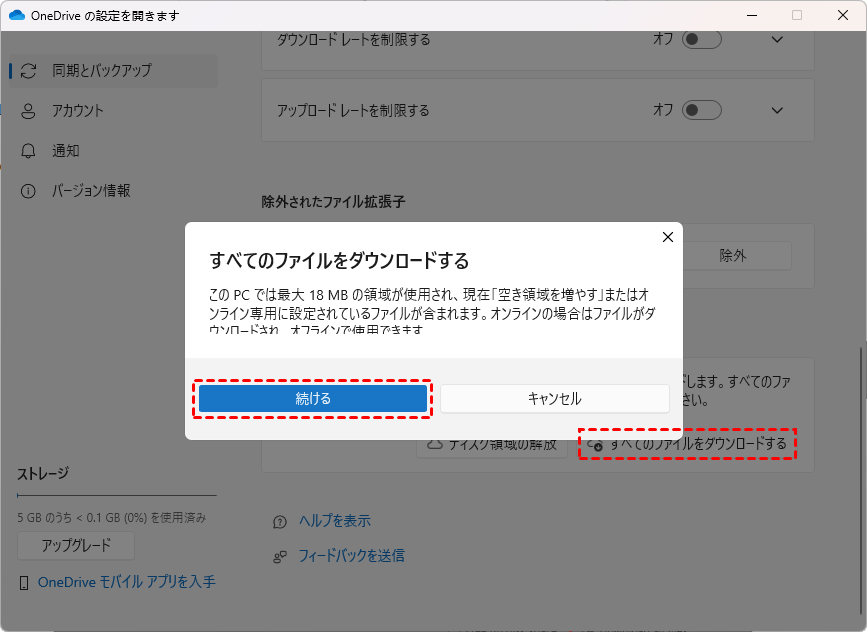The height and width of the screenshot is (632, 867).
Task: Click the help question mark icon
Action: point(280,522)
